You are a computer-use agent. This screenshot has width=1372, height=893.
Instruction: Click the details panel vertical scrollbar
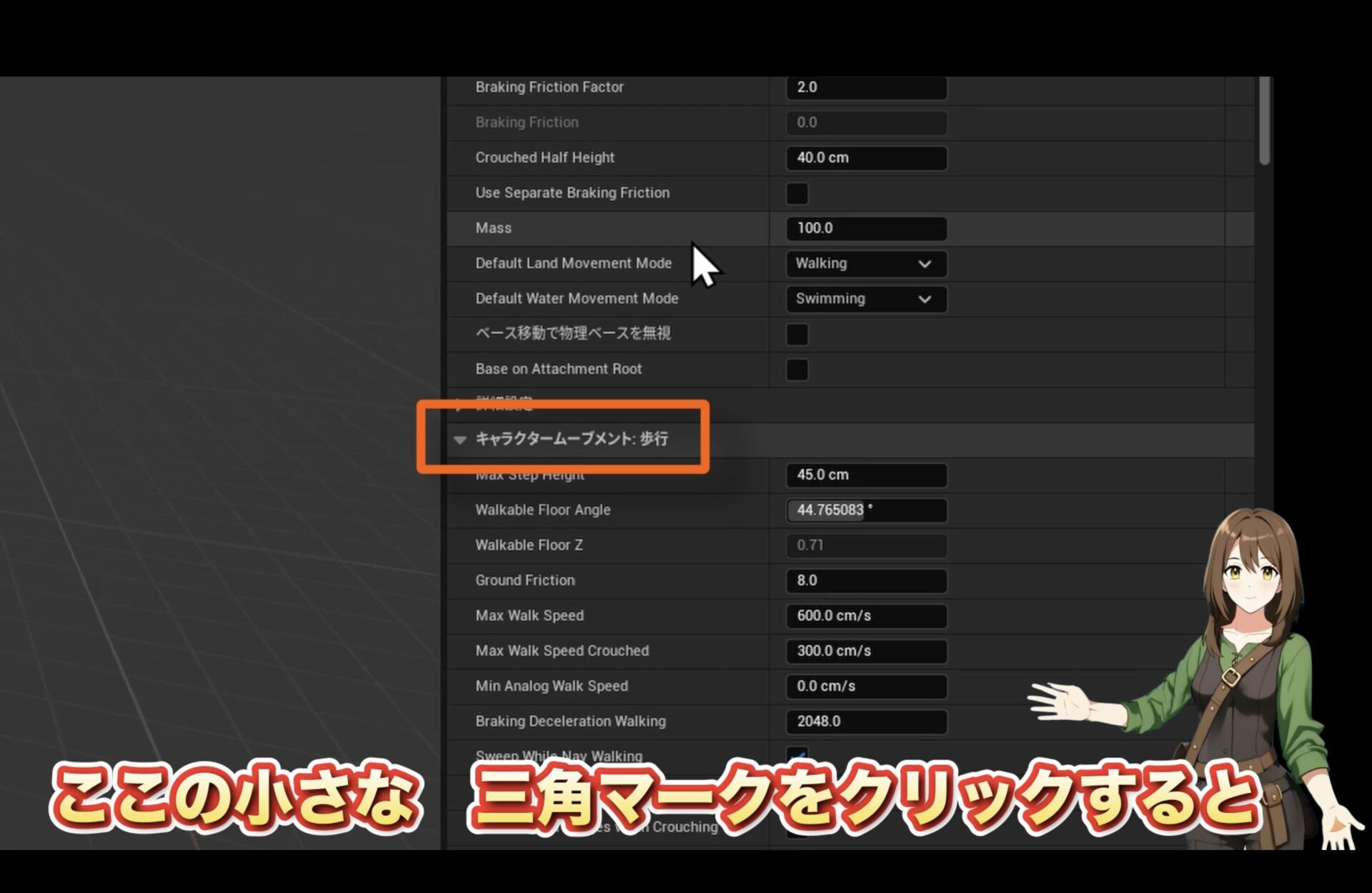(x=1264, y=122)
